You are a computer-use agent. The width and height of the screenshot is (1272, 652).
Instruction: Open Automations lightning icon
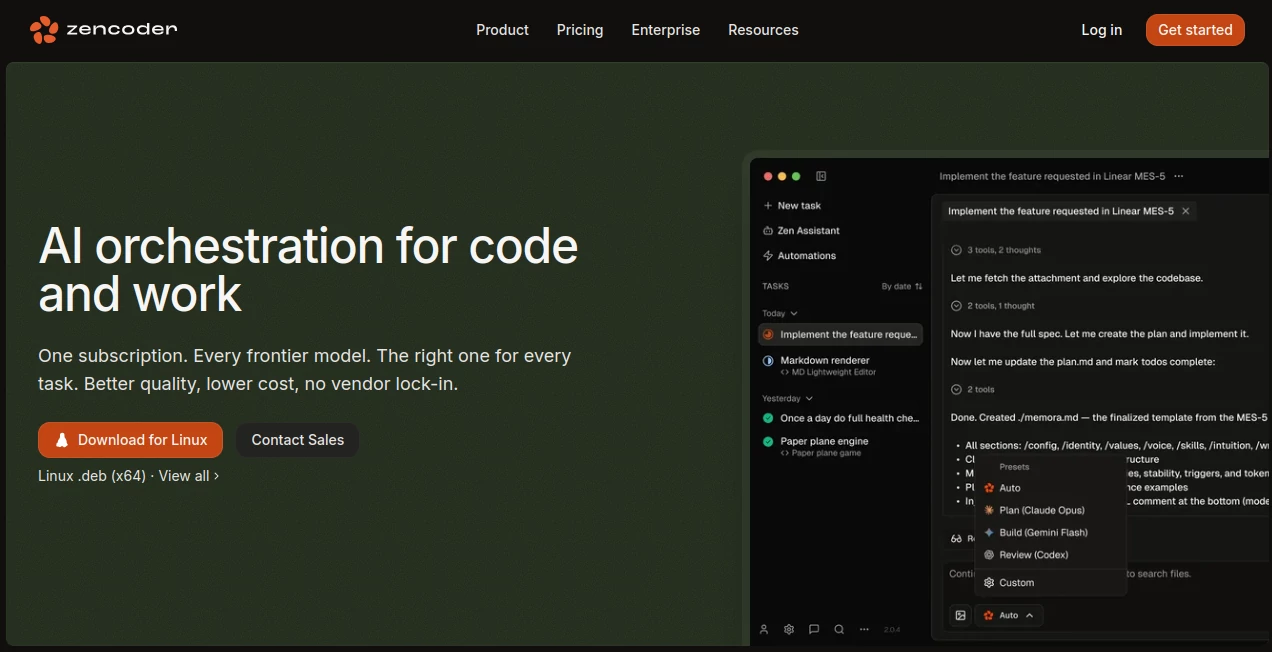768,256
